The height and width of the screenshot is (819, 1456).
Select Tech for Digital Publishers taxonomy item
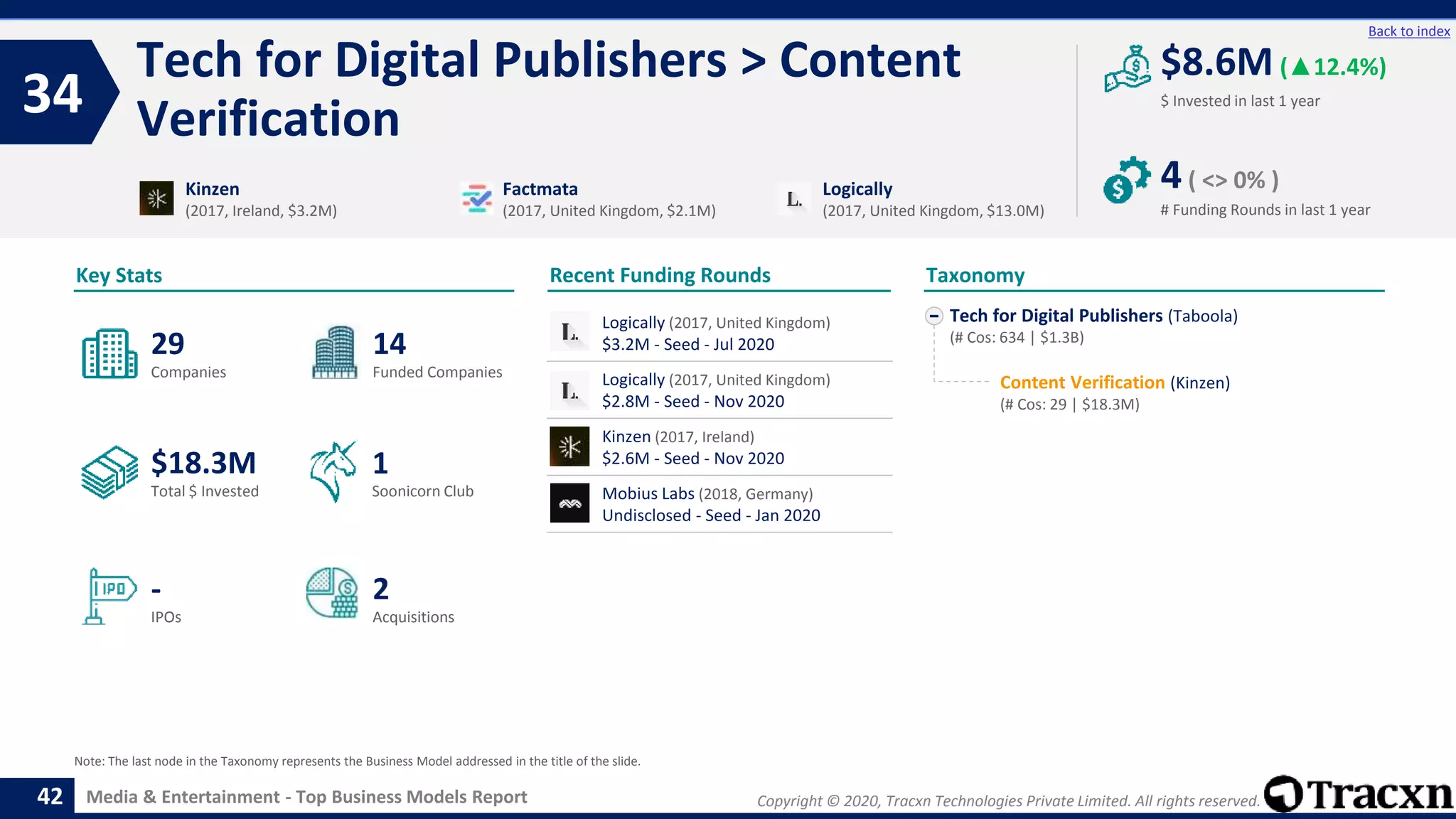click(1093, 316)
